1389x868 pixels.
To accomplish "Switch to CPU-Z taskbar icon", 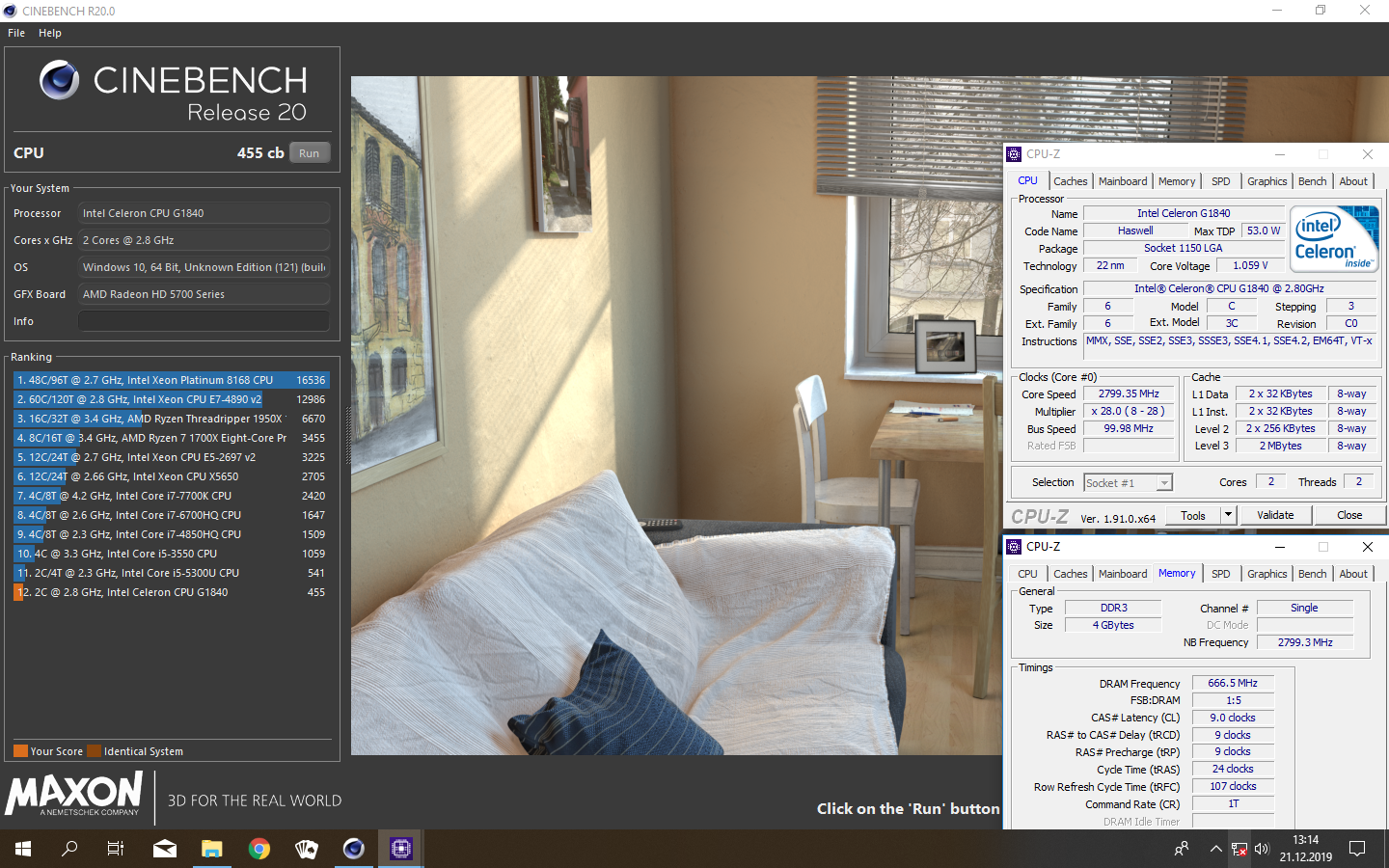I will coord(401,849).
